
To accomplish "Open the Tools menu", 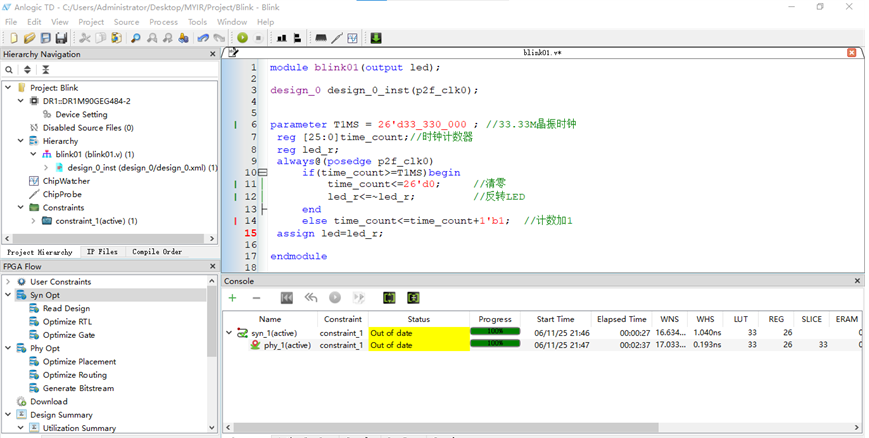I will coord(197,22).
